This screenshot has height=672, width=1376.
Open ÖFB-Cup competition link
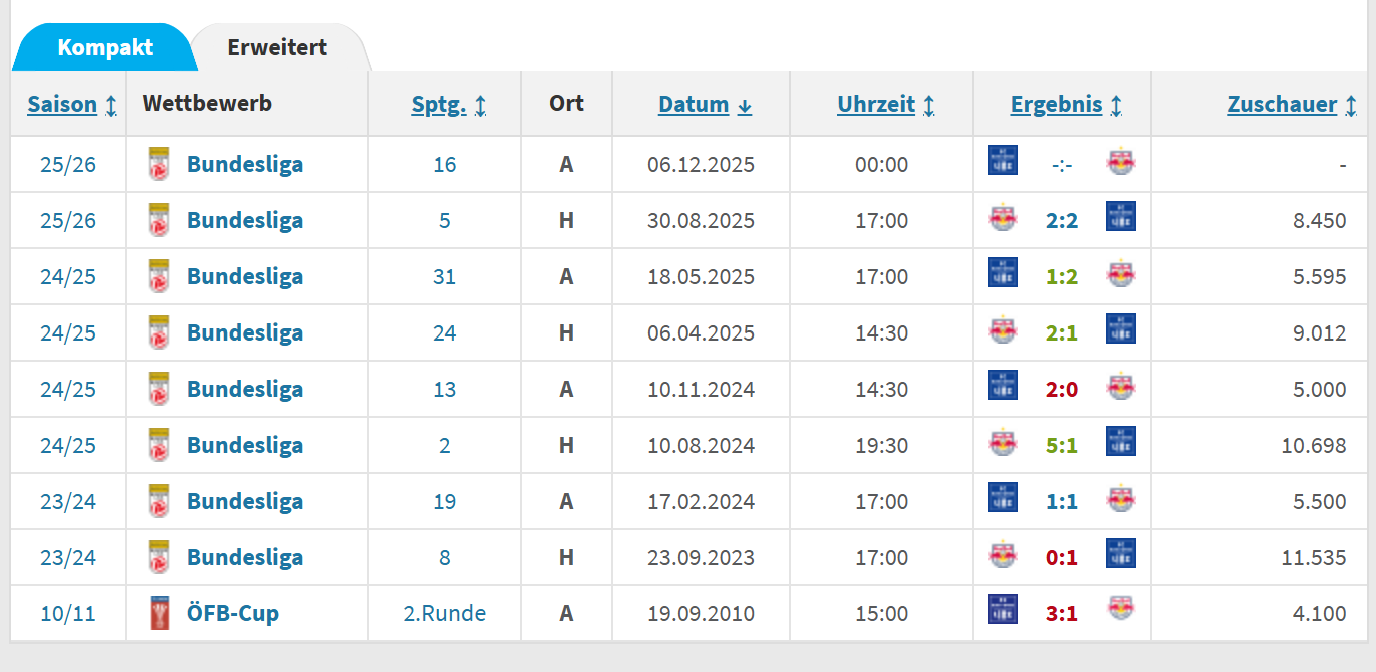(232, 613)
